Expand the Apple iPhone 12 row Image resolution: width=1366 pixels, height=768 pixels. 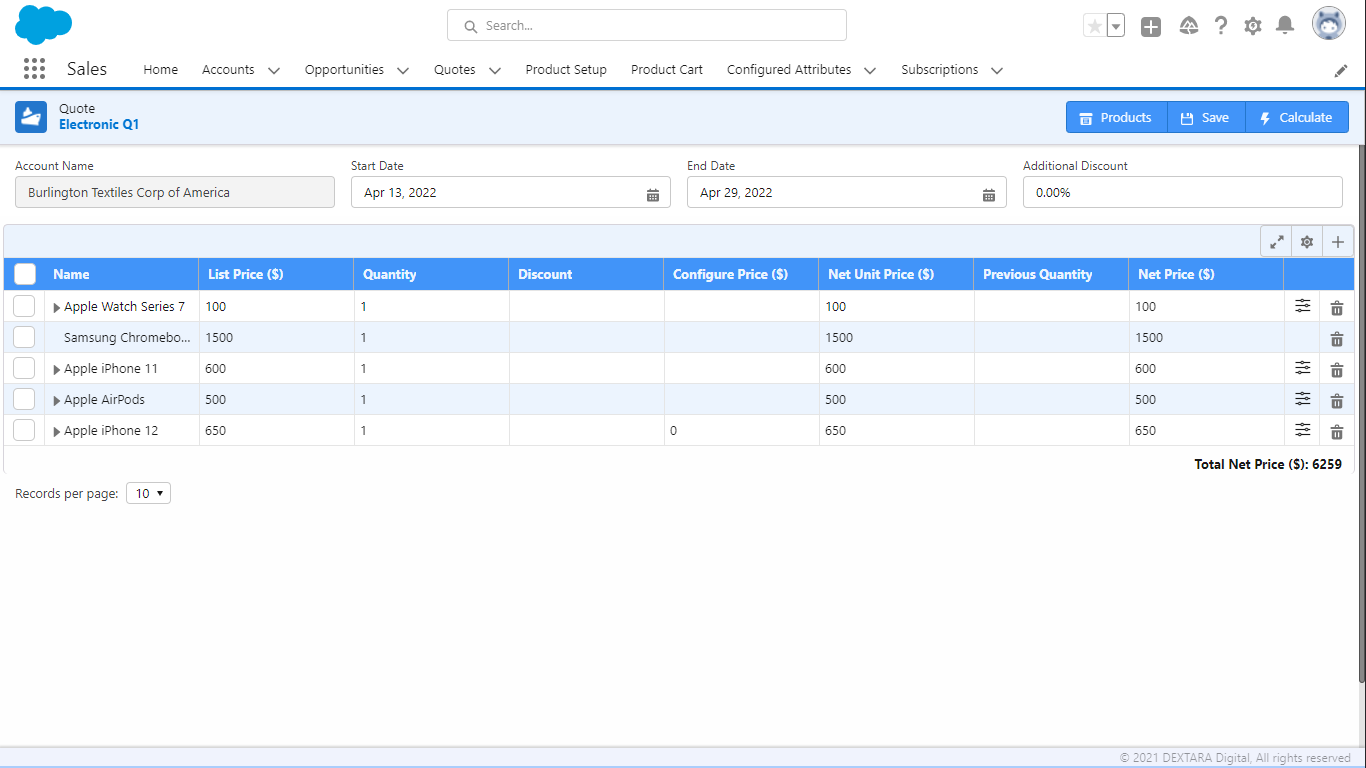pos(57,432)
